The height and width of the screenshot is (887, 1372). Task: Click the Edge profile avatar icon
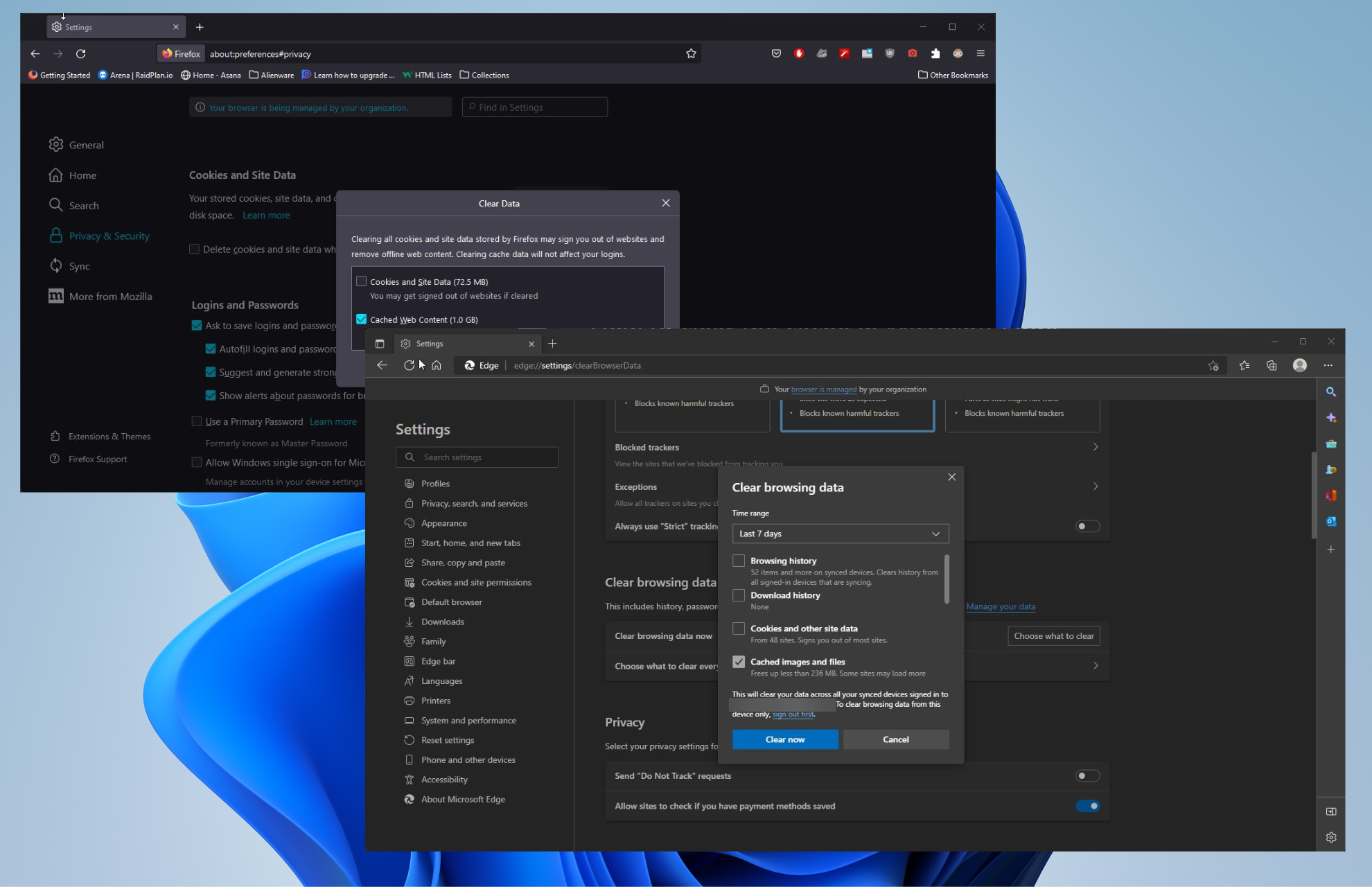pyautogui.click(x=1300, y=365)
